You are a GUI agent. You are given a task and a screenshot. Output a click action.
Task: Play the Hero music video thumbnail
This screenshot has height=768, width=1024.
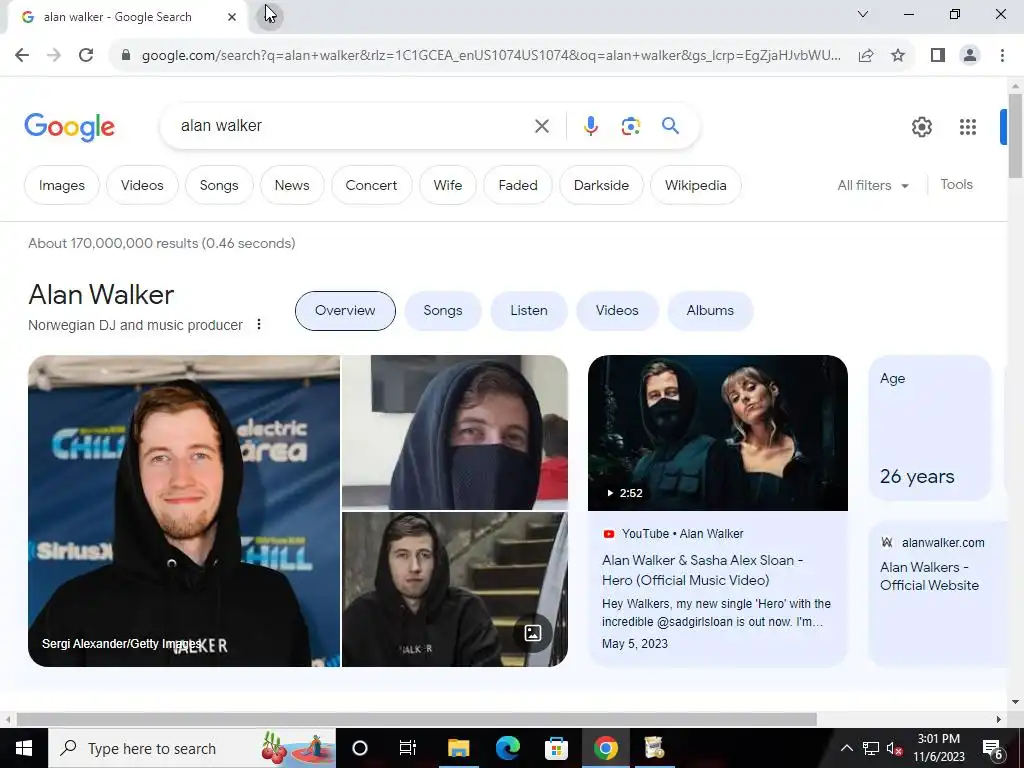coord(718,433)
